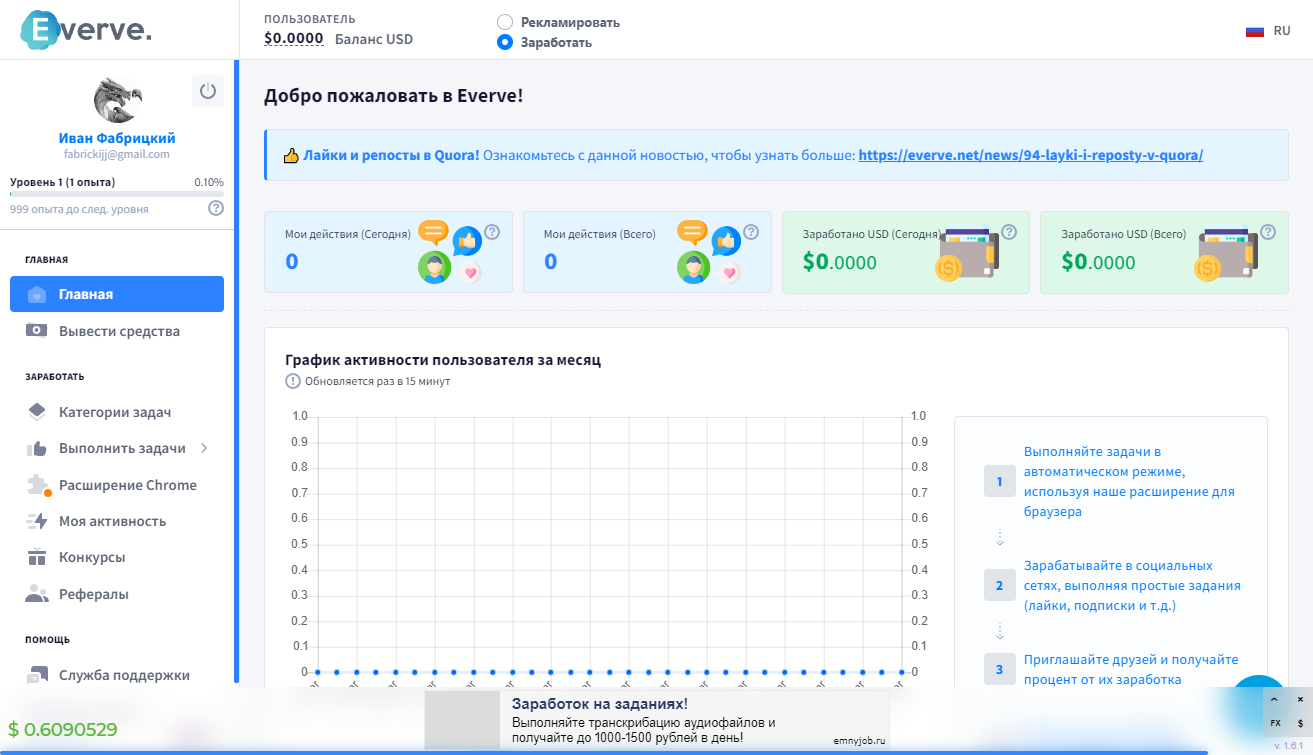Click user name Иван Фабрицкий
The image size is (1313, 755).
(117, 138)
